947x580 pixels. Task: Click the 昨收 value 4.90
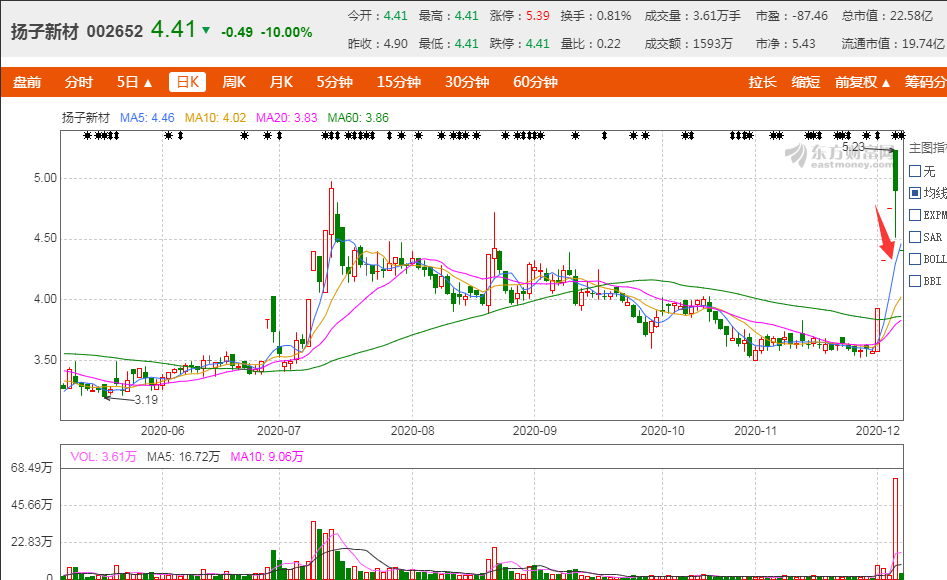tap(396, 44)
